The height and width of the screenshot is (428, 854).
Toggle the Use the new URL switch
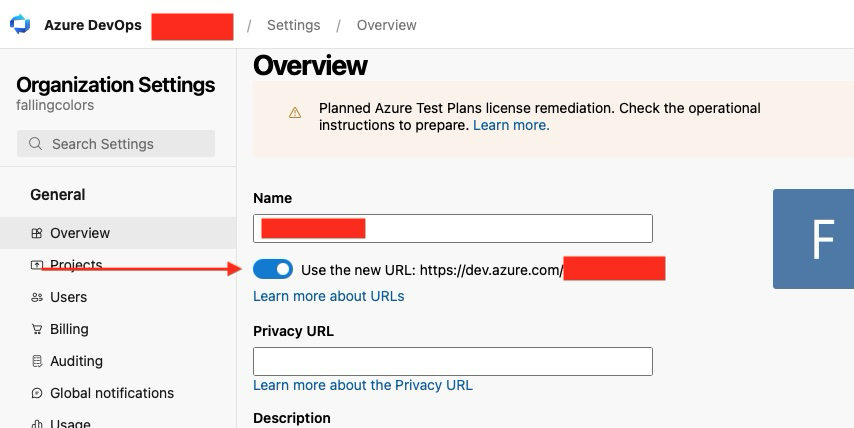click(273, 269)
